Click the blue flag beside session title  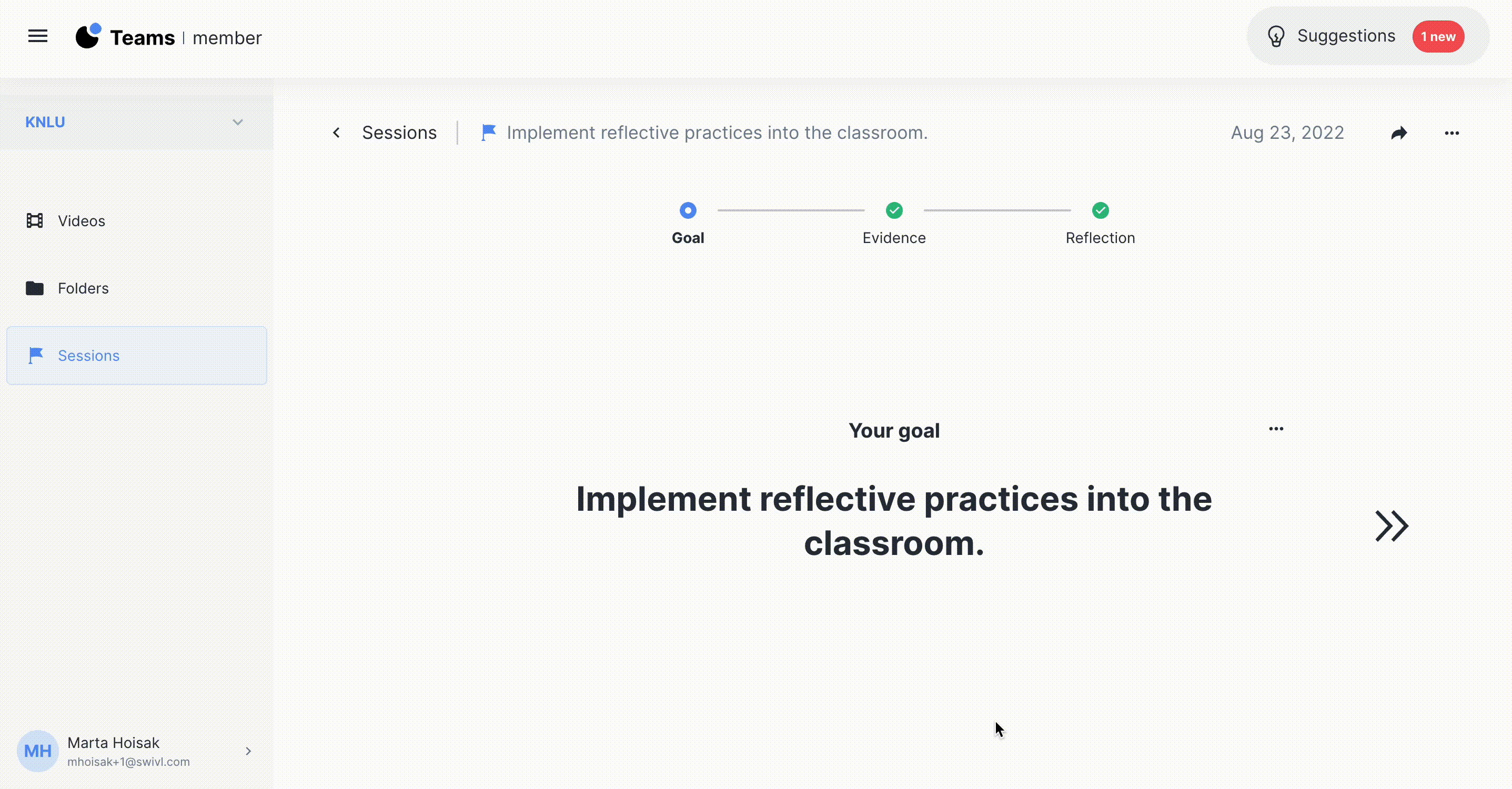tap(488, 133)
